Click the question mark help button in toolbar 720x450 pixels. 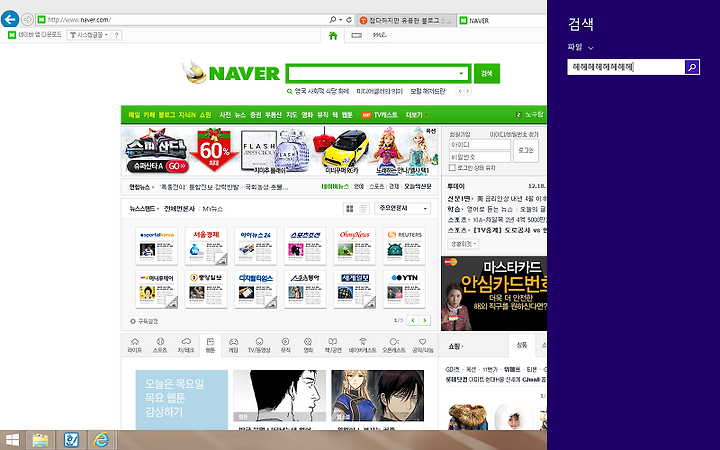click(x=117, y=35)
